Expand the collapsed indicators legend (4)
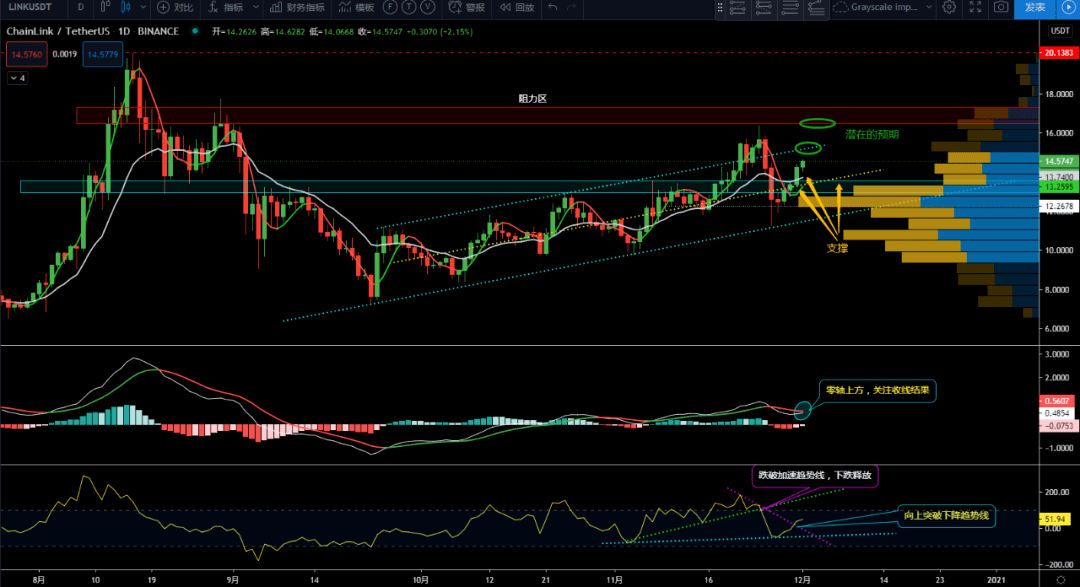This screenshot has width=1080, height=587. pos(17,78)
